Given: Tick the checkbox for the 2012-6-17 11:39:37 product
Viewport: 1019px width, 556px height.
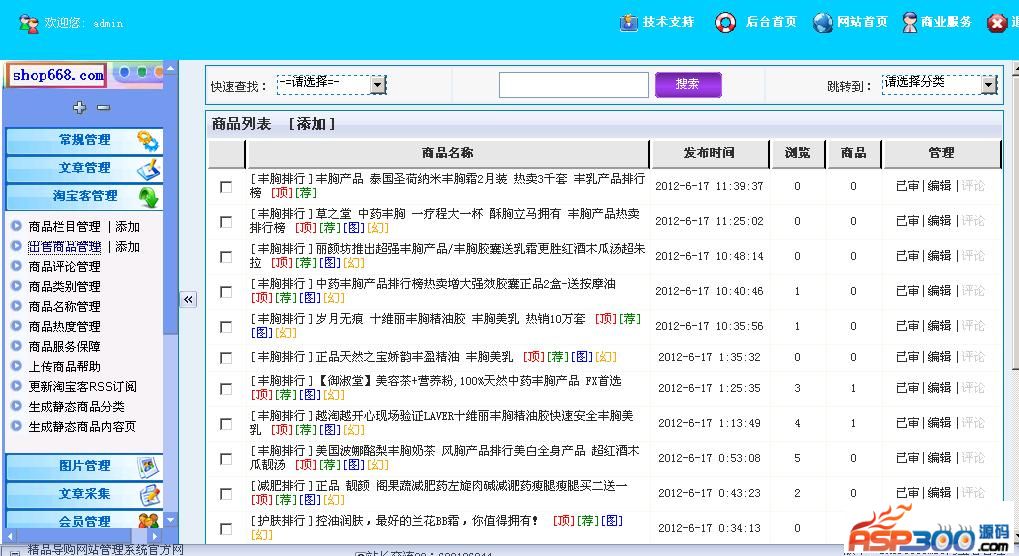Looking at the screenshot, I should pos(226,186).
